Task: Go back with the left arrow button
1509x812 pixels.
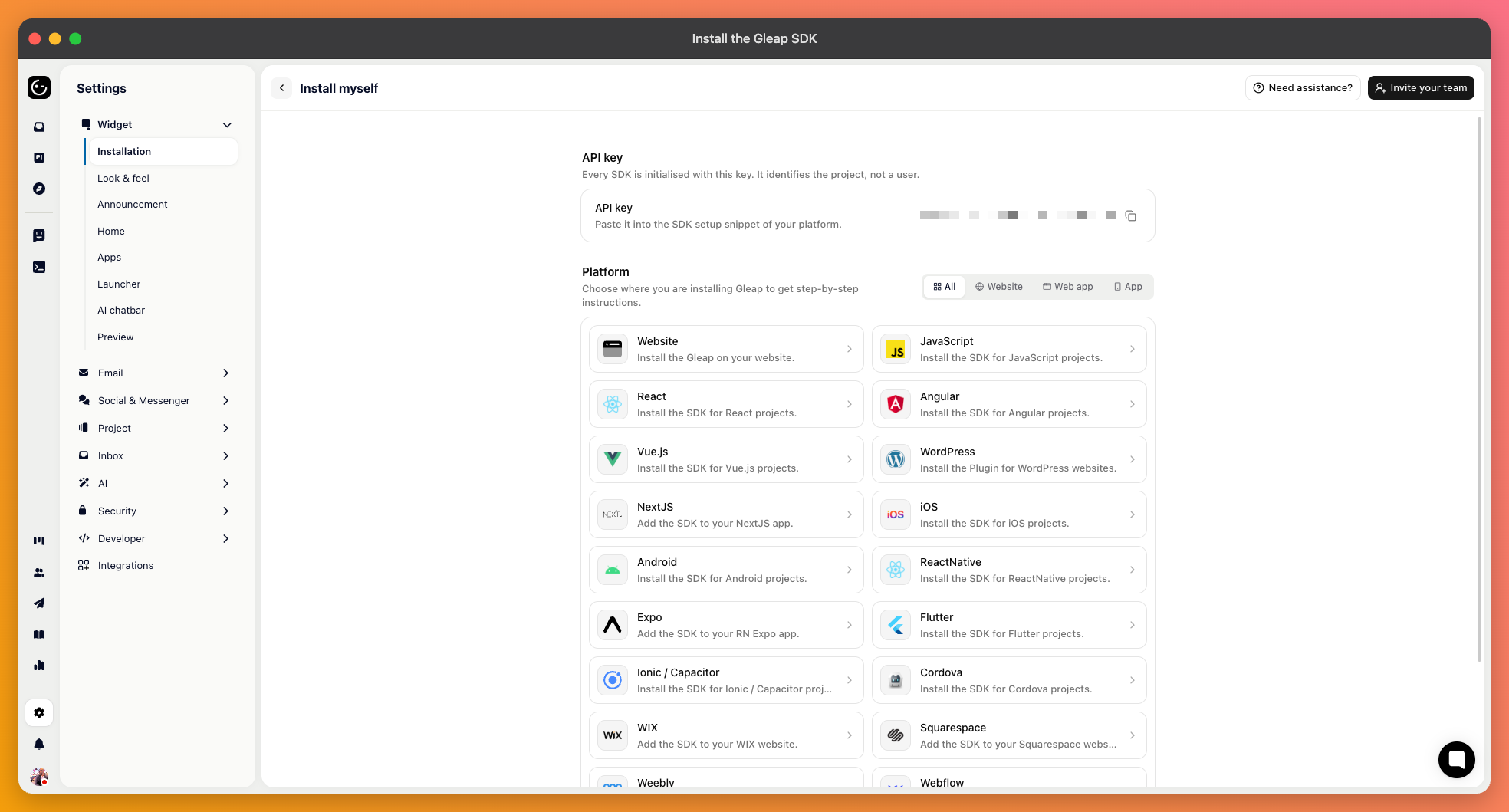Action: tap(281, 88)
